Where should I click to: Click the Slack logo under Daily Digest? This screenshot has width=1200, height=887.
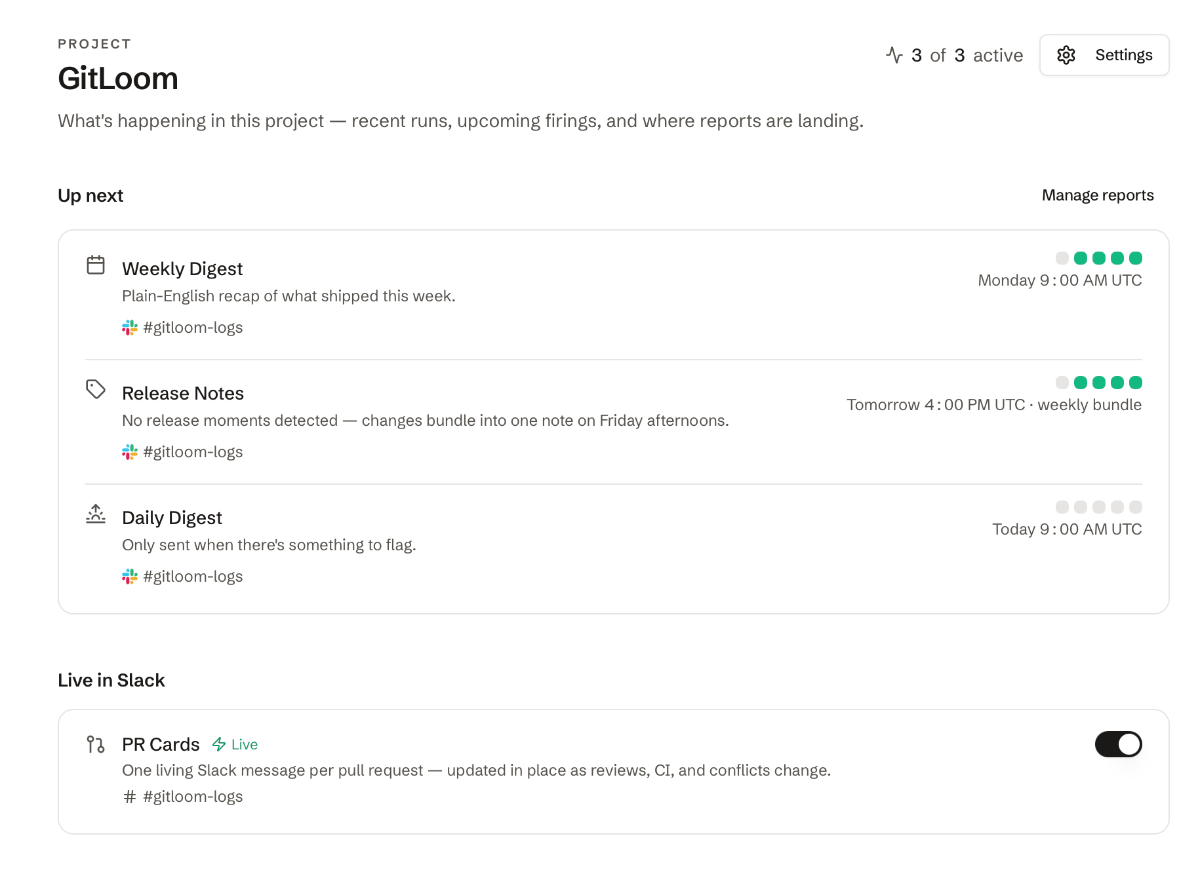point(130,577)
